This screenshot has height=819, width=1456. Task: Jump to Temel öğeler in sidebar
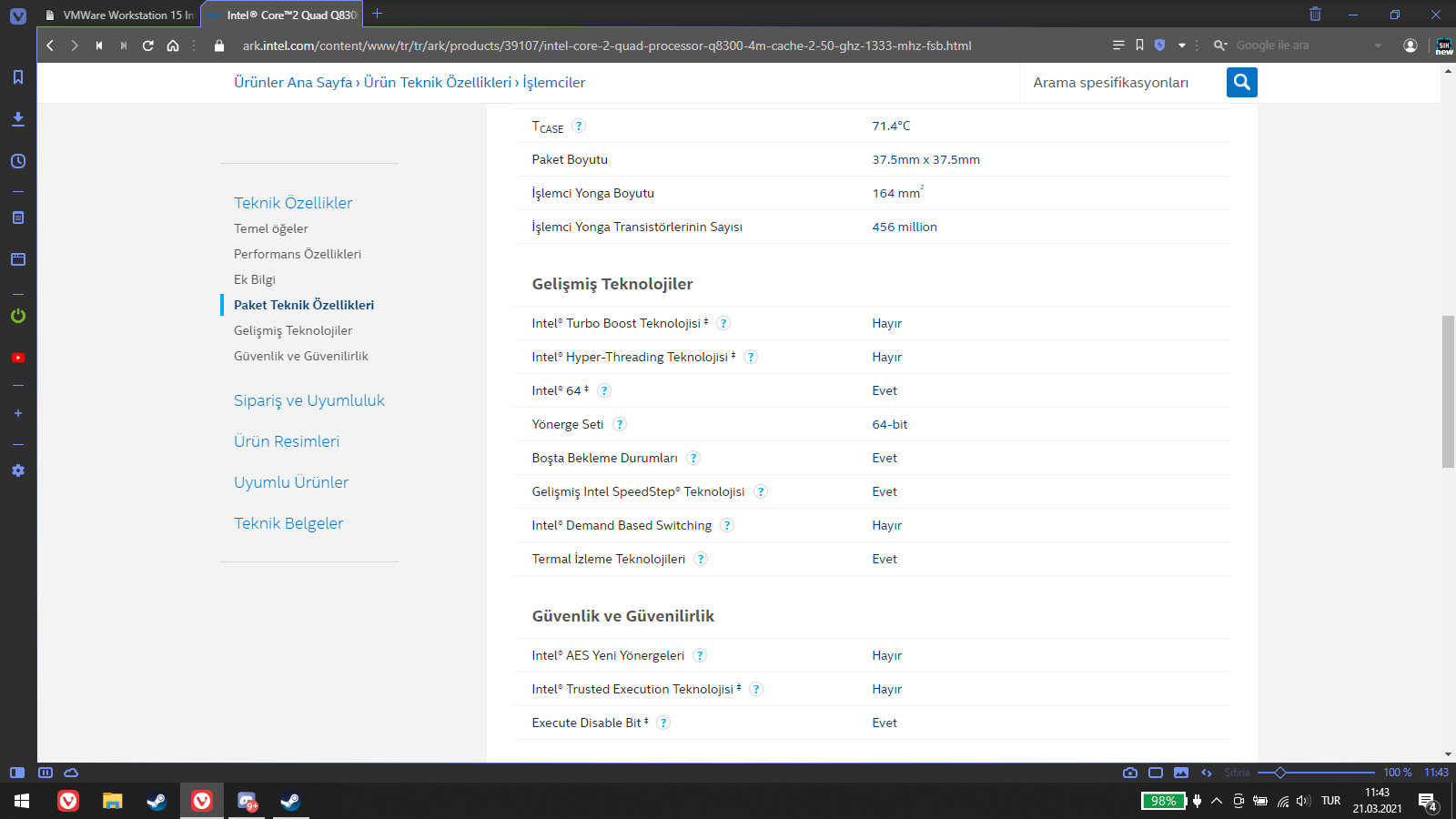pos(271,228)
